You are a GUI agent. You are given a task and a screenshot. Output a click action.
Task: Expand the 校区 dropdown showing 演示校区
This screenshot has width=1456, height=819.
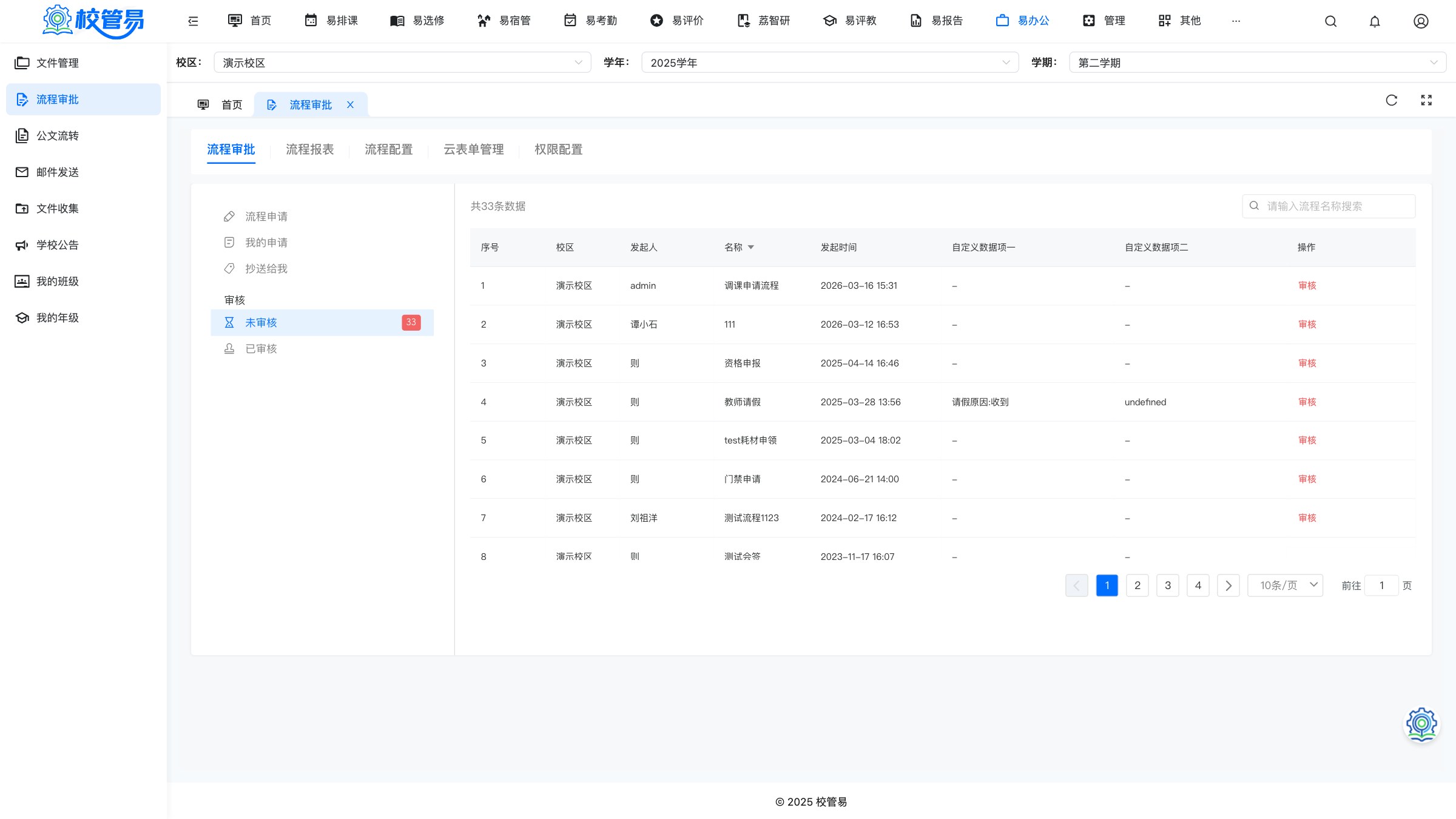[x=402, y=62]
